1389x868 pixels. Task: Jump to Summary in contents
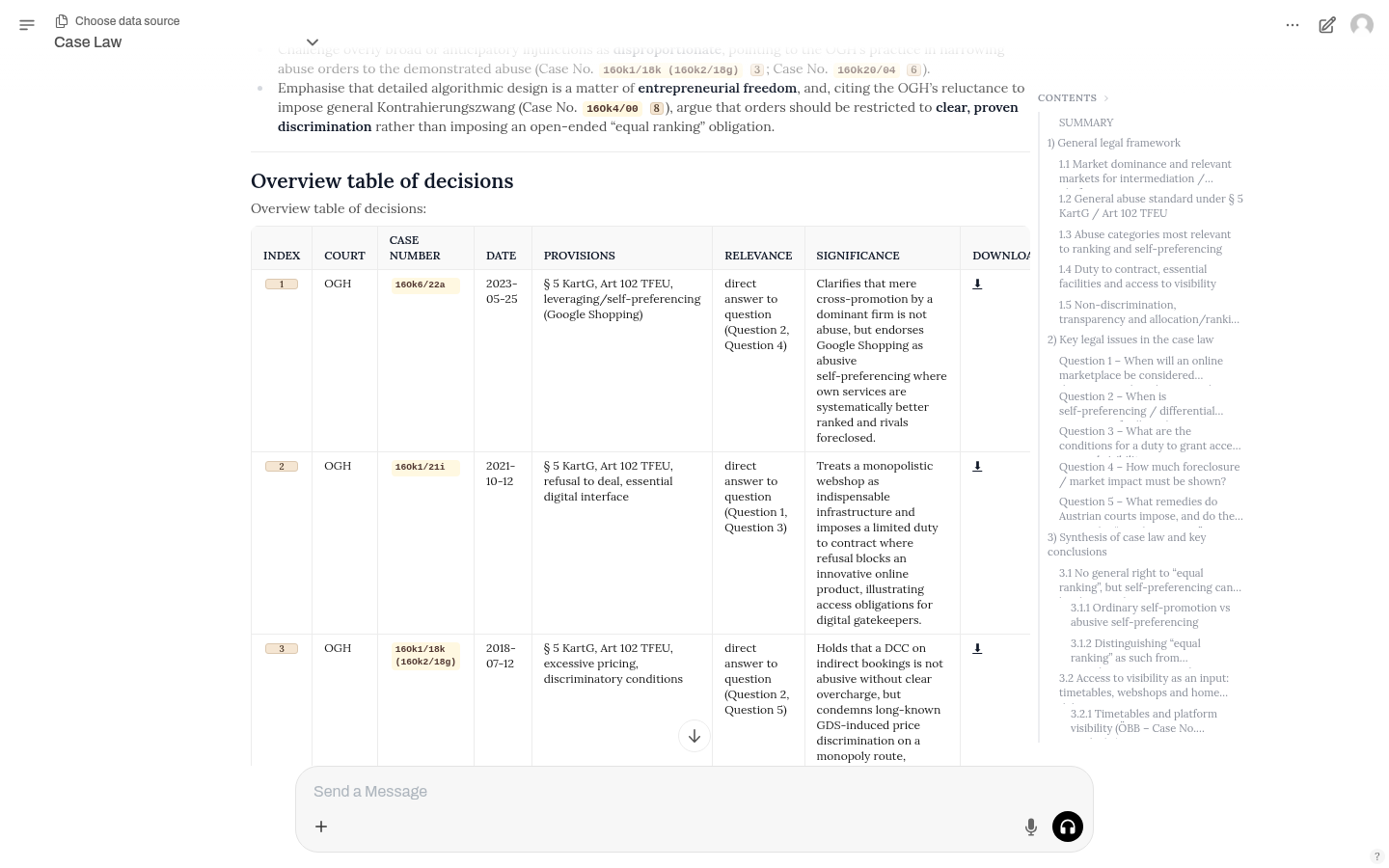[x=1085, y=122]
